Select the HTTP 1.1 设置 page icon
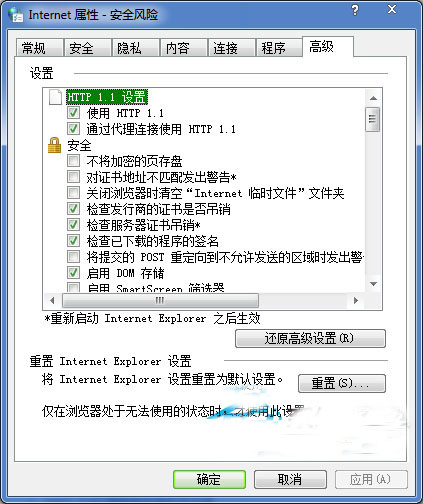Screen dimensions: 423x504 (x=55, y=97)
